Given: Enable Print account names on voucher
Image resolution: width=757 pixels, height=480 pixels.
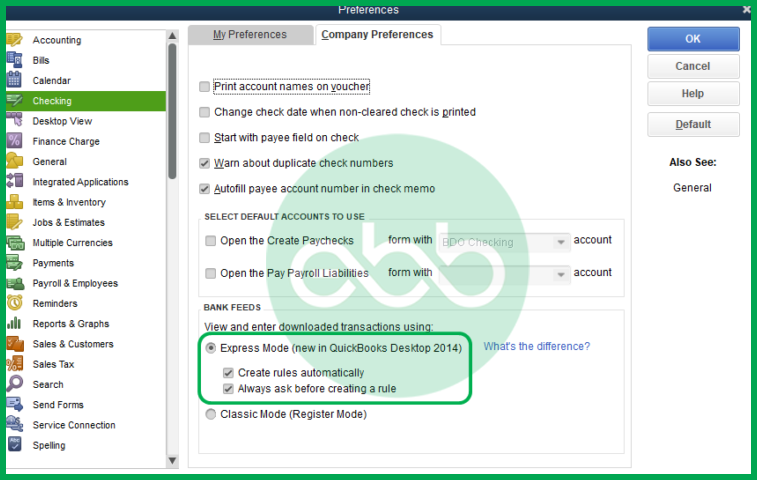Looking at the screenshot, I should point(204,86).
